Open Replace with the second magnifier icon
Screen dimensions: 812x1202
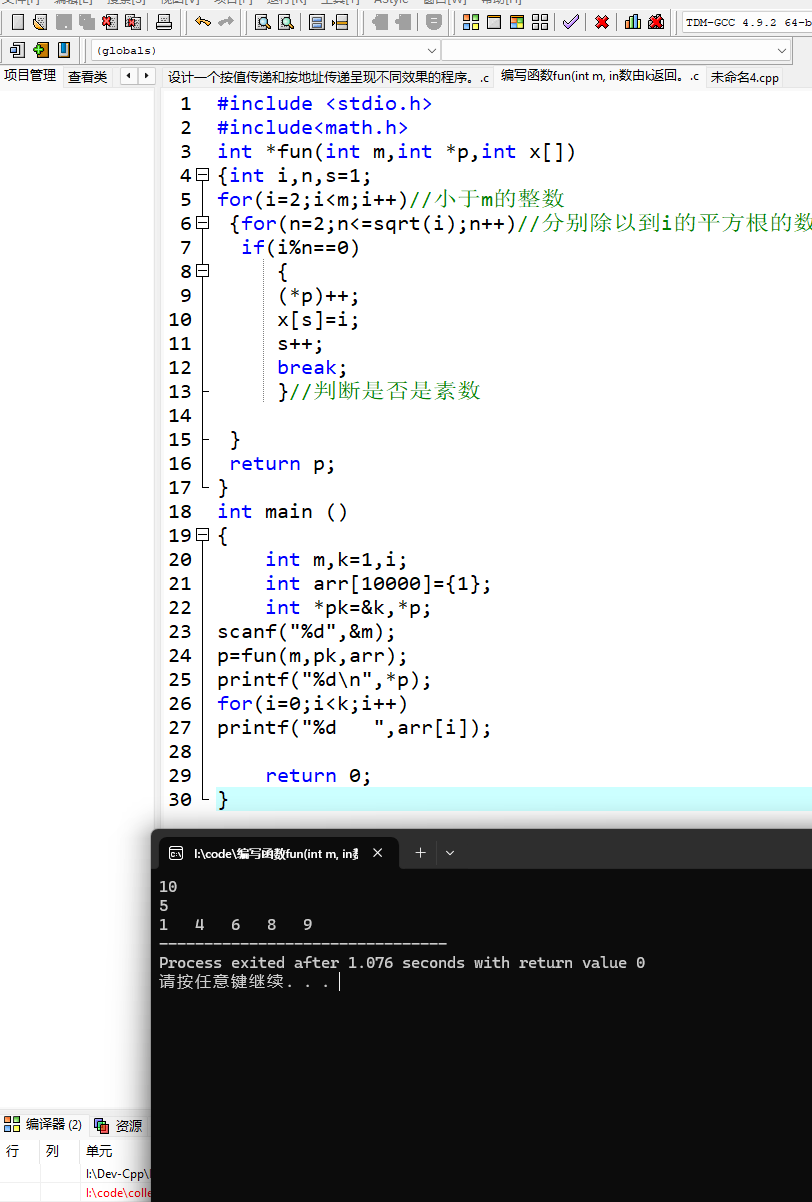pos(286,22)
